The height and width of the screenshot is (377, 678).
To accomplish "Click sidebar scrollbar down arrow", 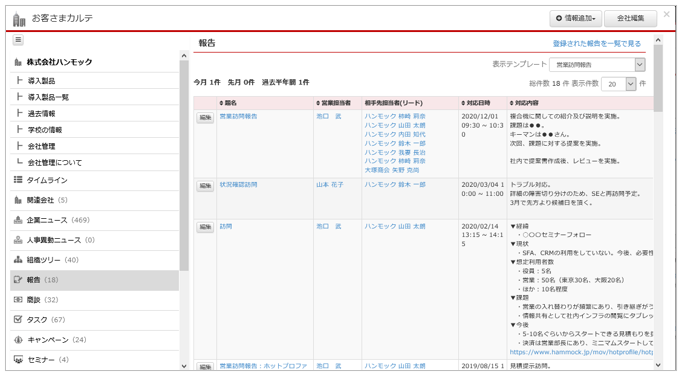I will [184, 366].
